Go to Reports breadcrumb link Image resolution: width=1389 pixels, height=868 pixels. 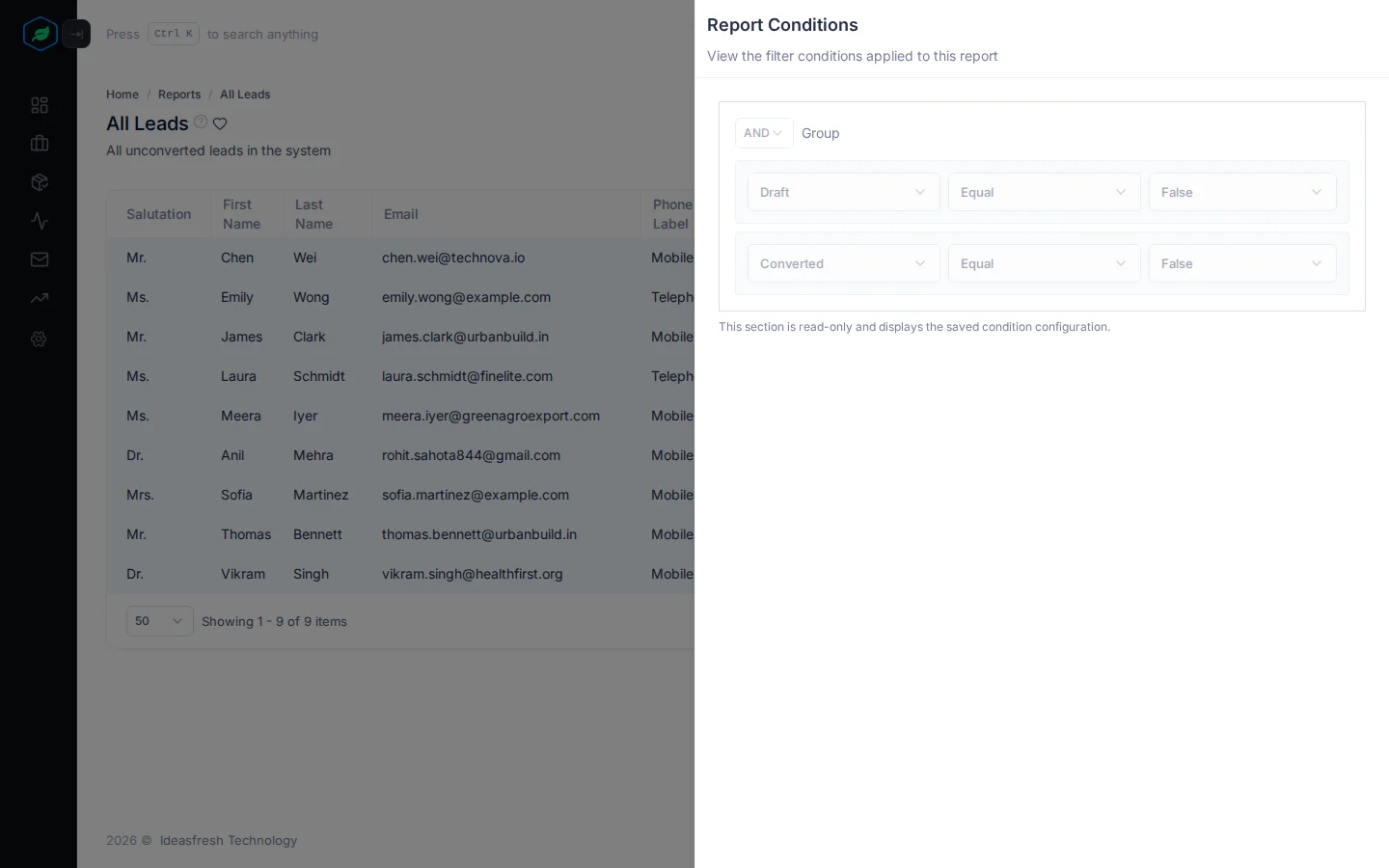click(x=179, y=95)
